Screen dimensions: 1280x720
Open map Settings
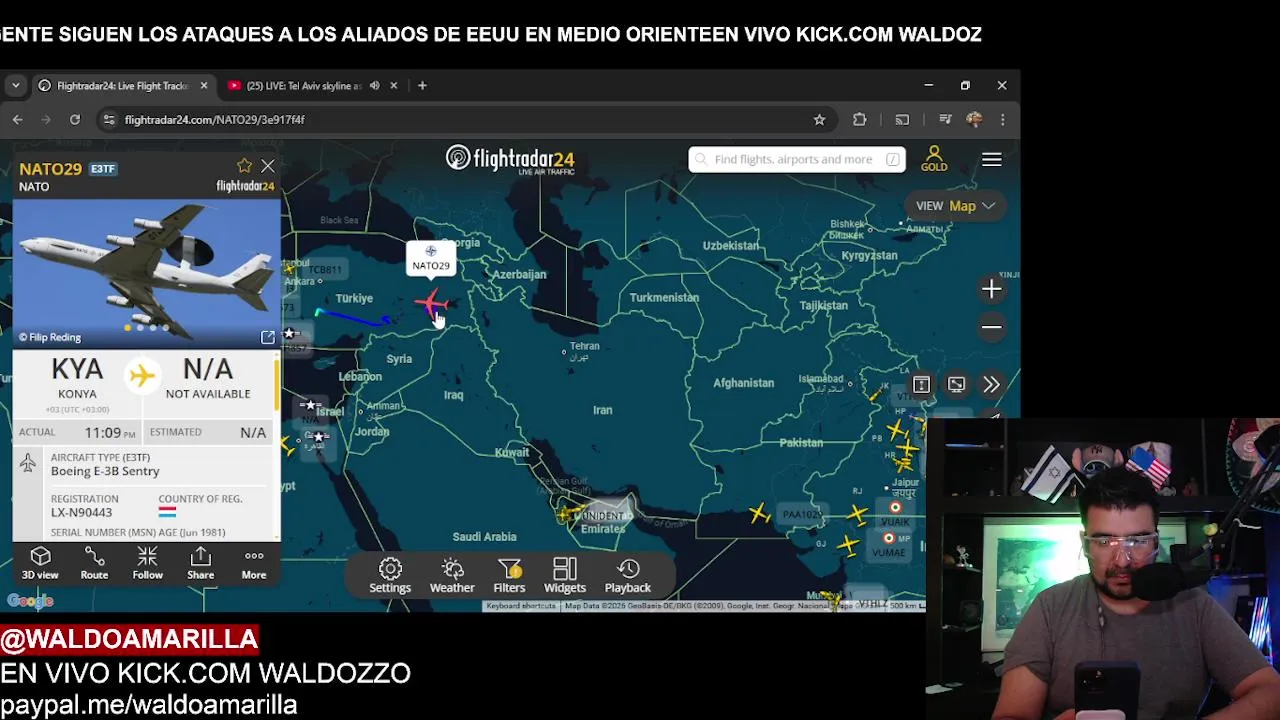[390, 576]
